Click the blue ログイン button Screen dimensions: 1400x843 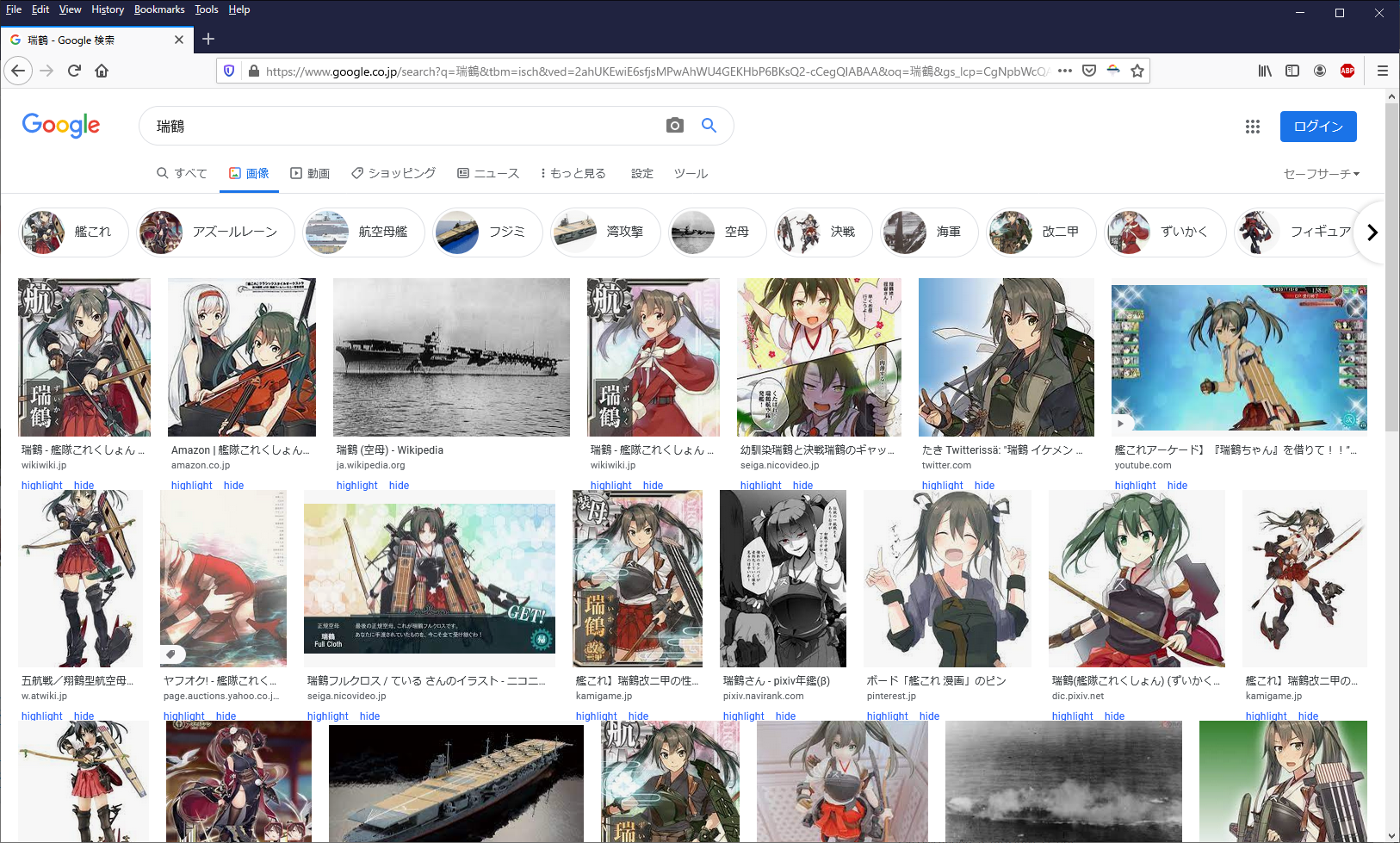[x=1317, y=127]
